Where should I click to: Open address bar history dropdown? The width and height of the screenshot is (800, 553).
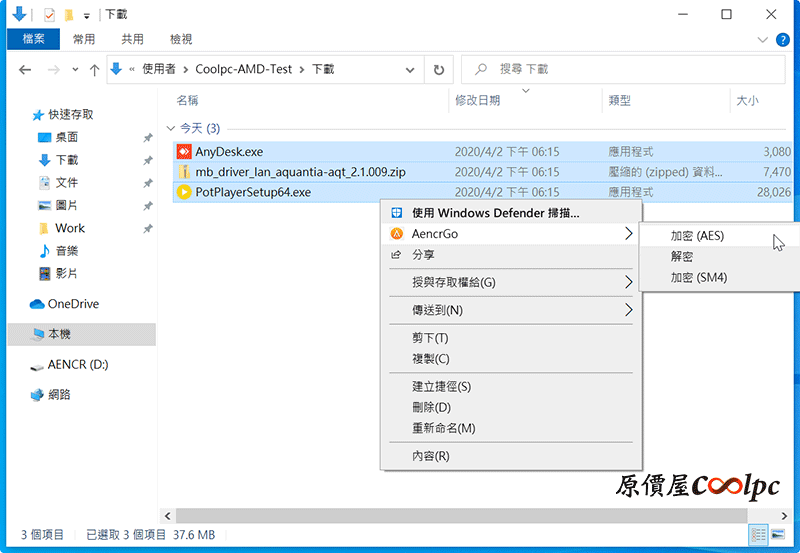409,70
